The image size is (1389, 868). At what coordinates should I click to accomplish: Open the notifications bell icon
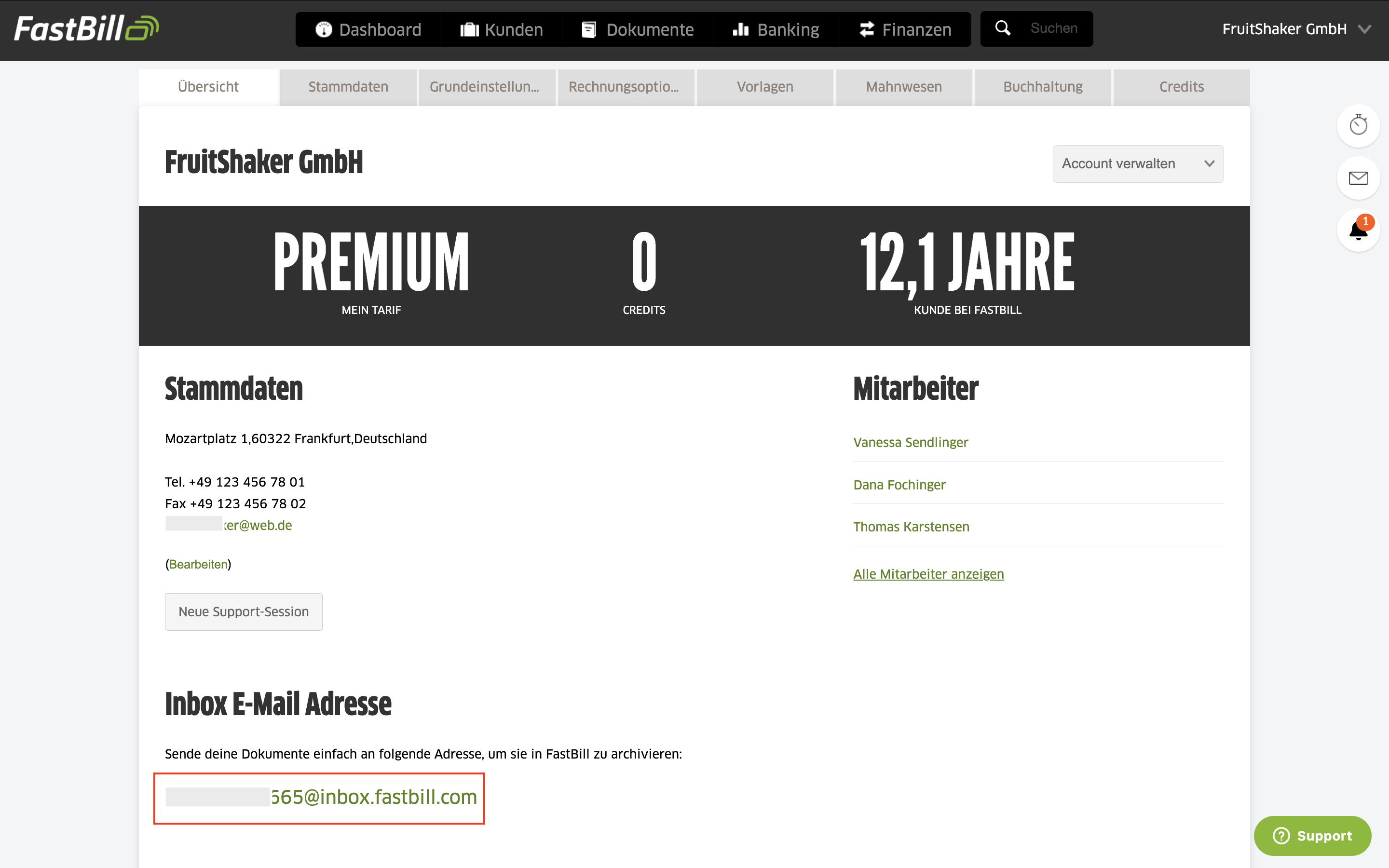[x=1358, y=230]
